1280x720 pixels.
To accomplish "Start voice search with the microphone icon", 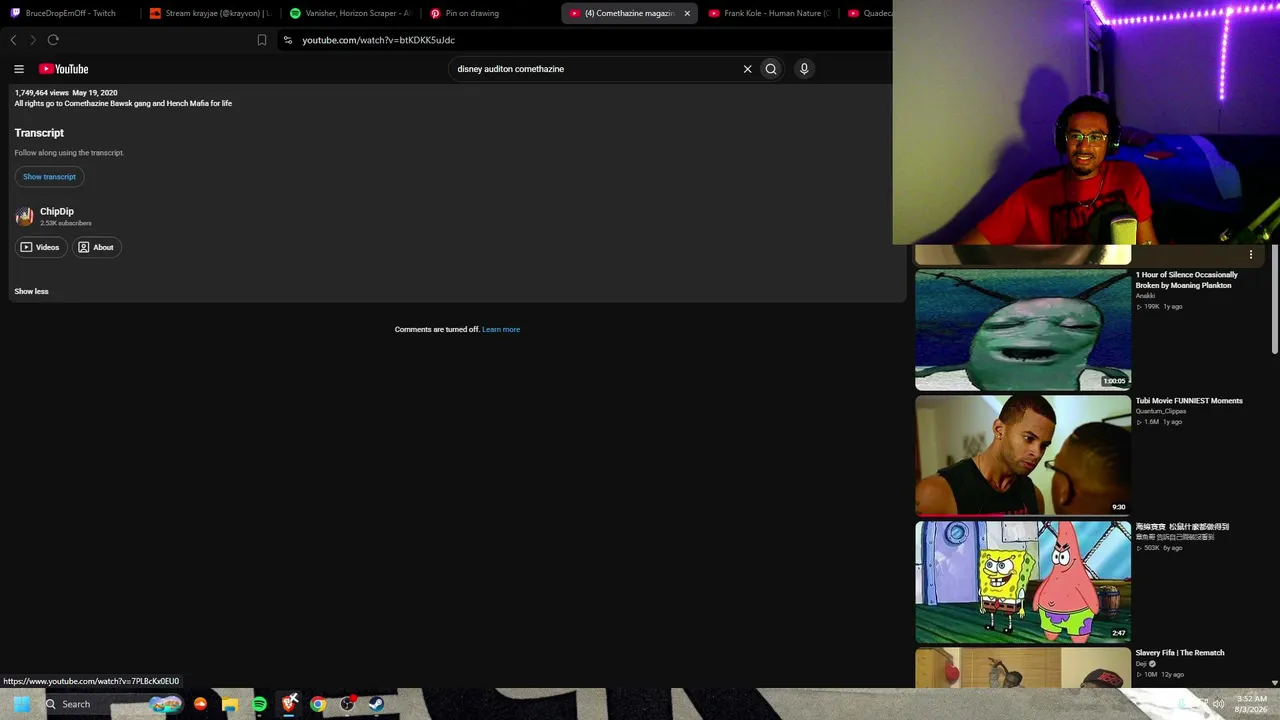I will click(x=804, y=69).
